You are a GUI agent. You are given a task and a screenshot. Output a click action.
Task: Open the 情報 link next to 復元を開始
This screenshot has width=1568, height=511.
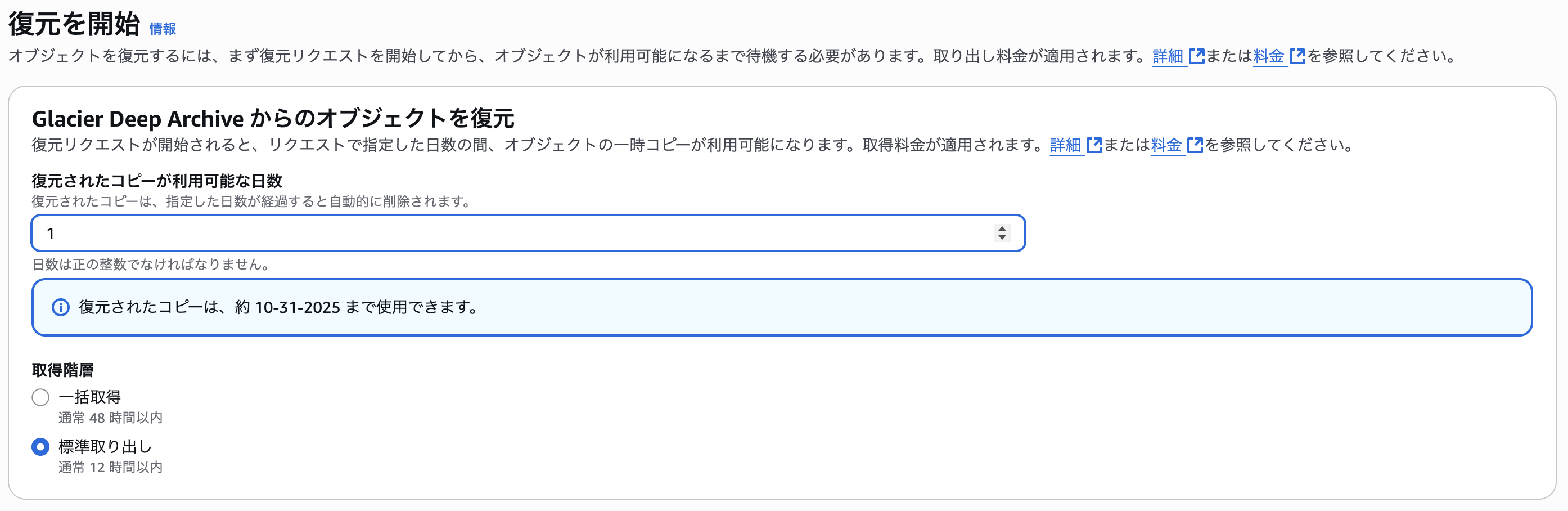[162, 29]
